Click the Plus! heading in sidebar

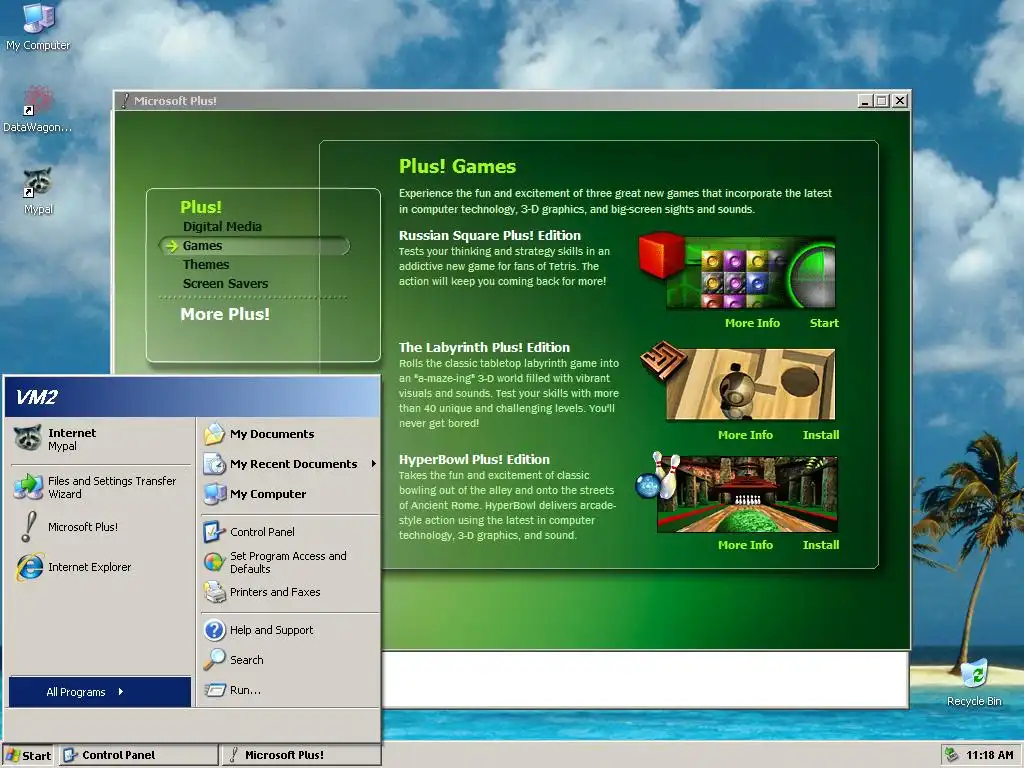(200, 207)
